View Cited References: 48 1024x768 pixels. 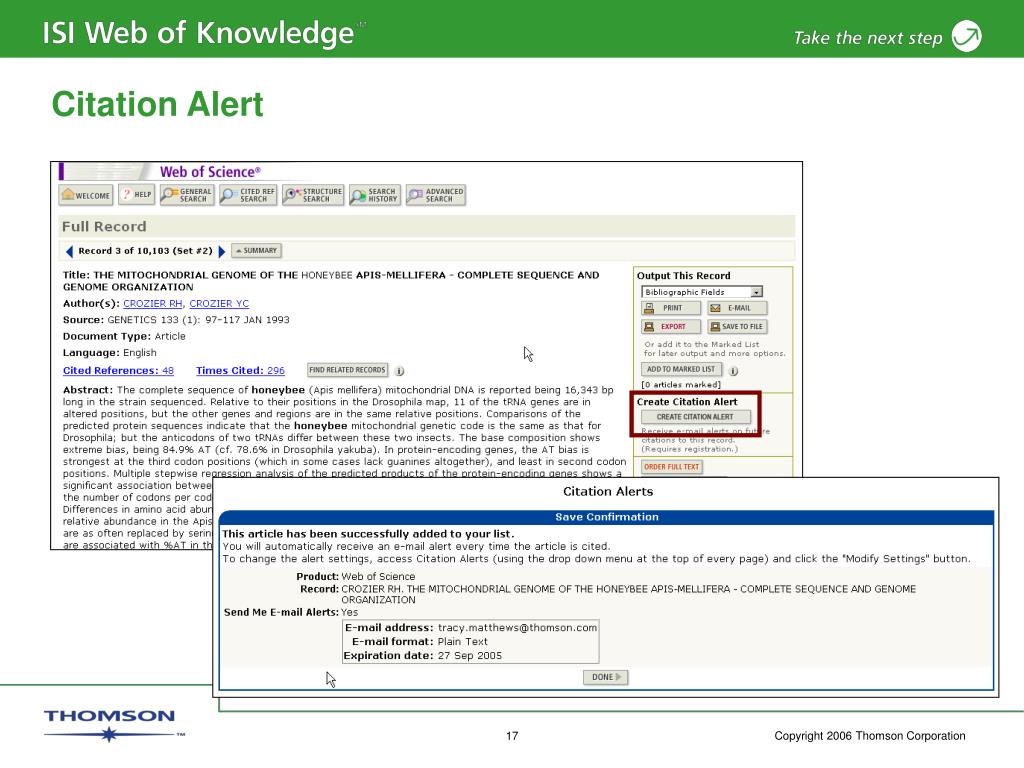[118, 371]
